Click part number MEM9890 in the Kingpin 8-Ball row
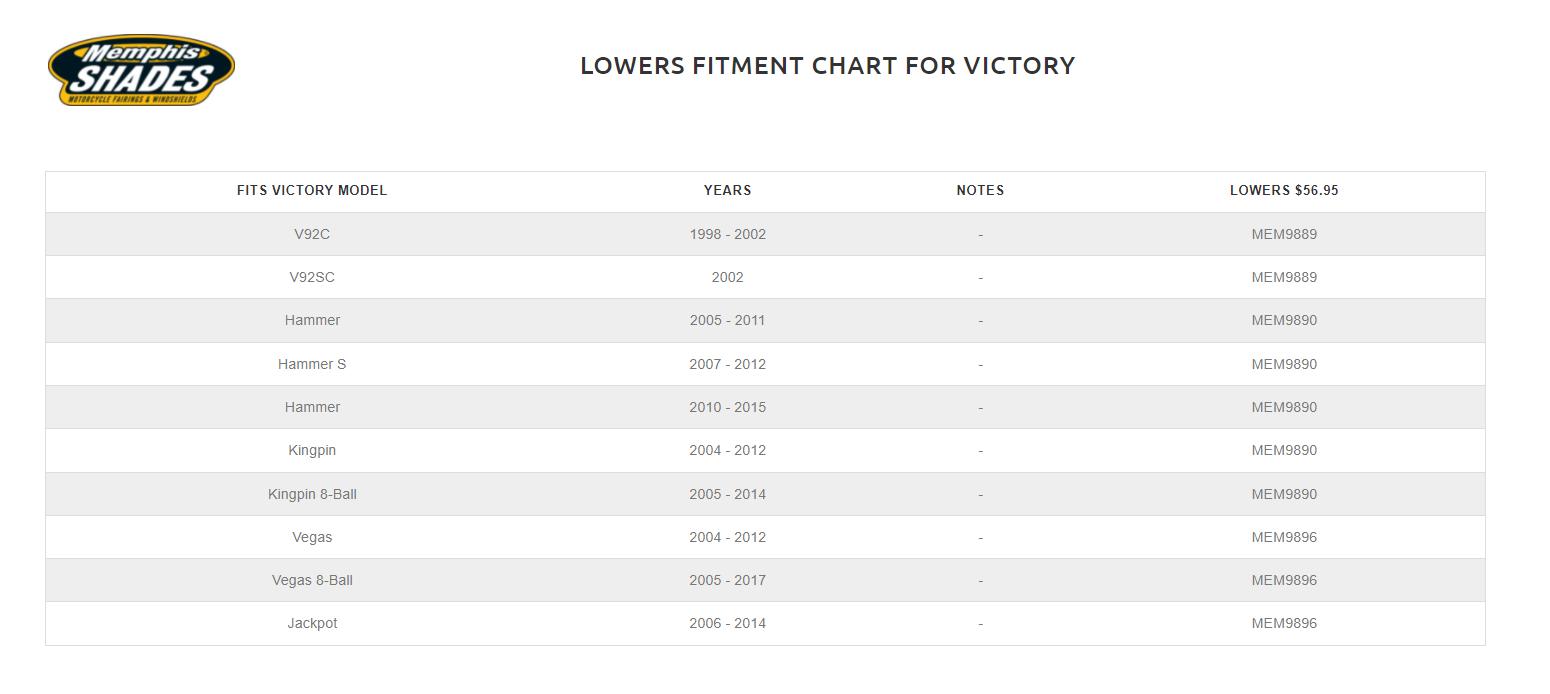 1284,494
